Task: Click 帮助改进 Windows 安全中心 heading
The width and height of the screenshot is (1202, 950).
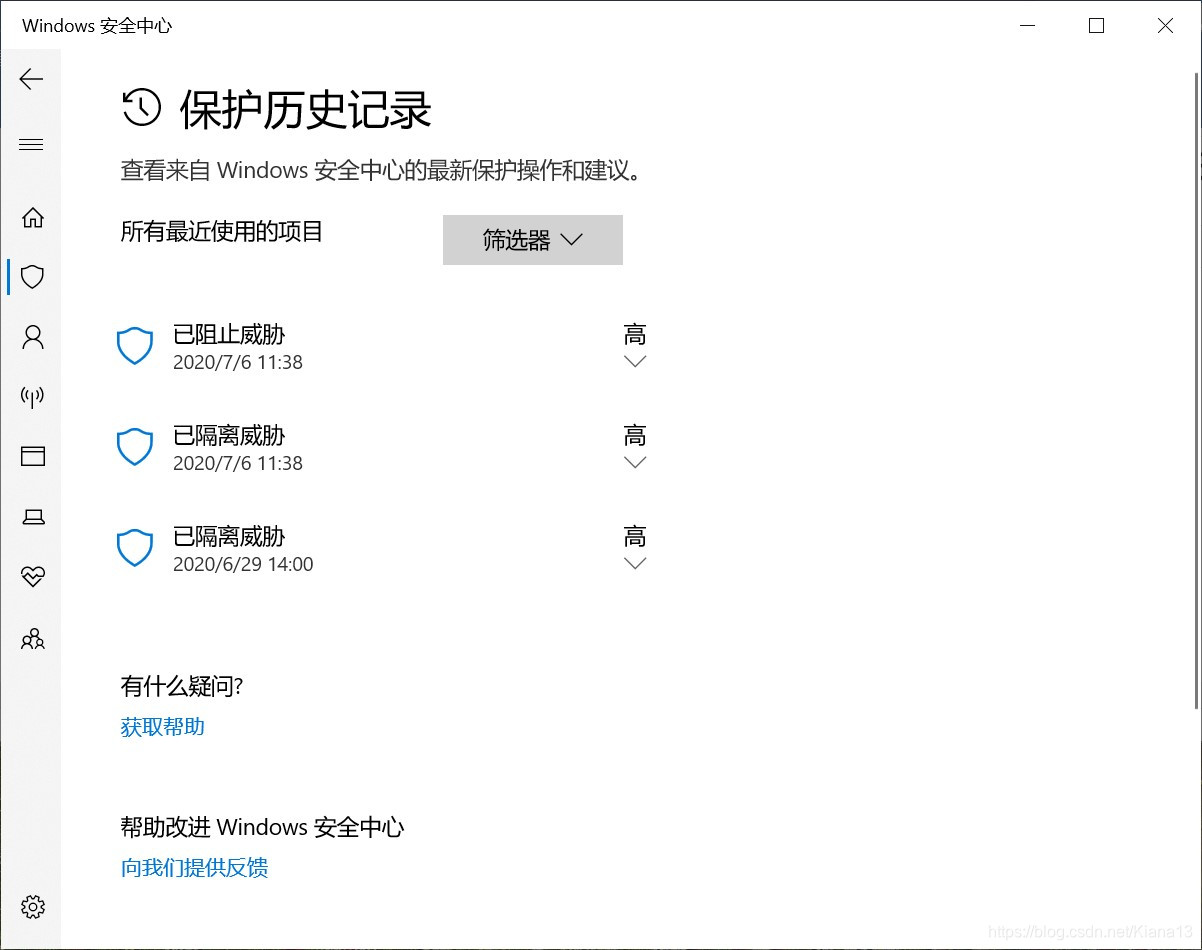Action: tap(263, 827)
